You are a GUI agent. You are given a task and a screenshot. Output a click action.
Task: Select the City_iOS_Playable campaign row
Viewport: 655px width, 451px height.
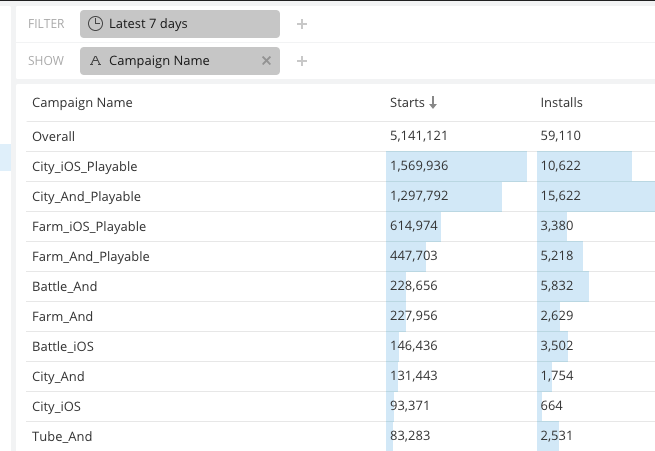[340, 167]
